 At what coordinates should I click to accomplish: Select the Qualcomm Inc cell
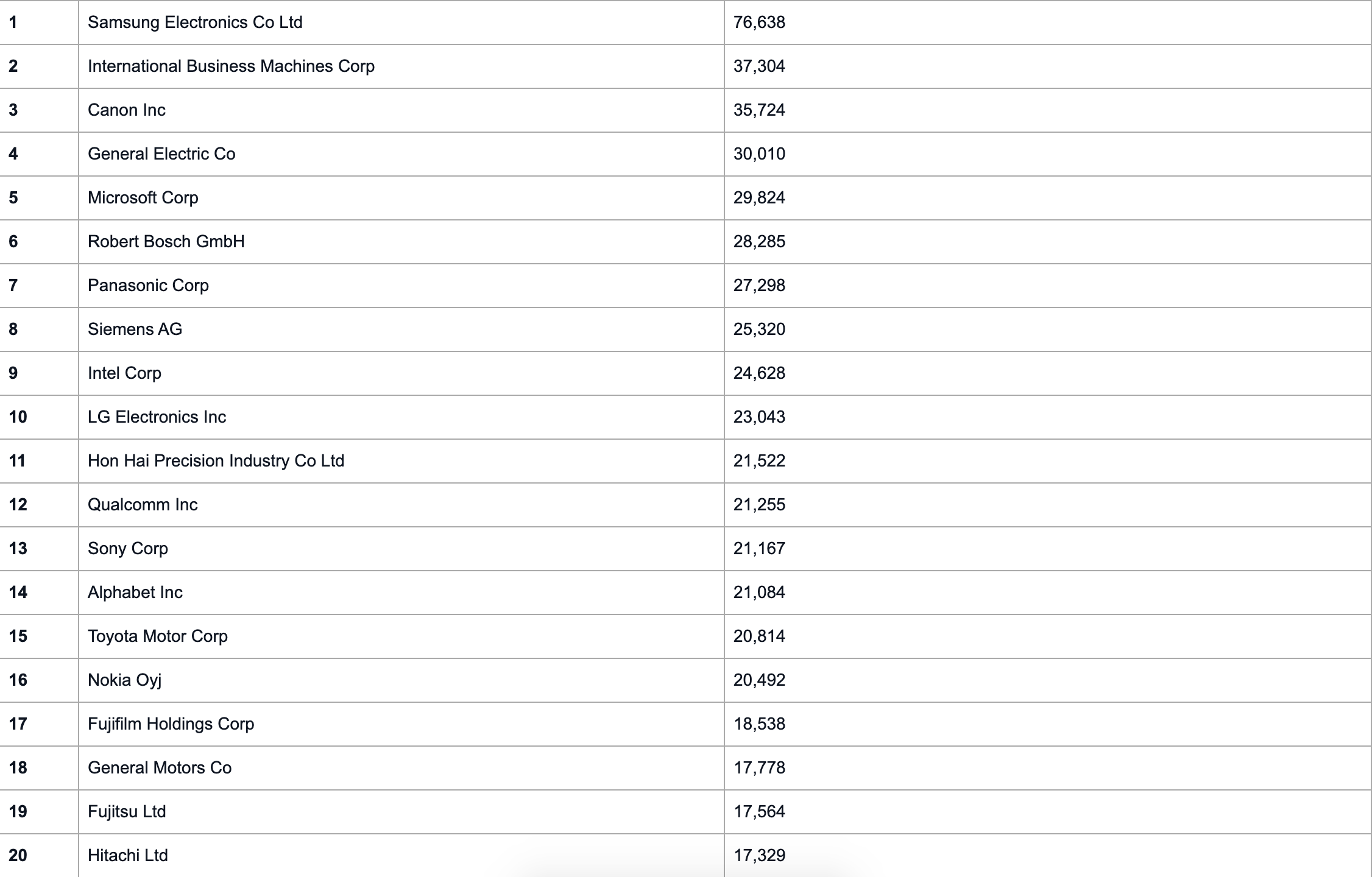(143, 505)
